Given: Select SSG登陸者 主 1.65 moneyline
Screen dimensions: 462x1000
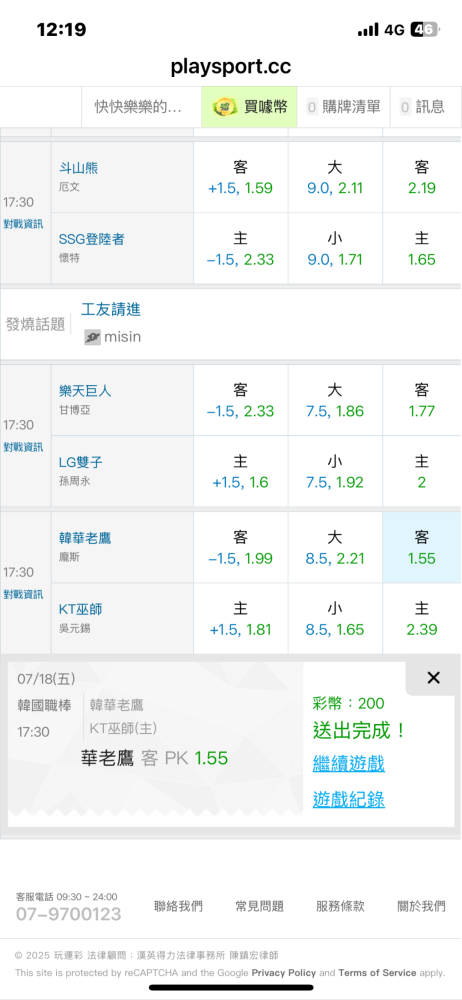Looking at the screenshot, I should 422,249.
